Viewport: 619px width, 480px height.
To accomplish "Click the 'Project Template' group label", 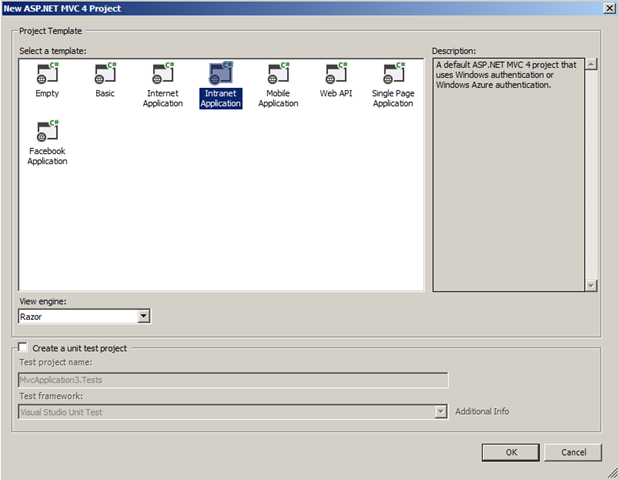I will [x=51, y=31].
